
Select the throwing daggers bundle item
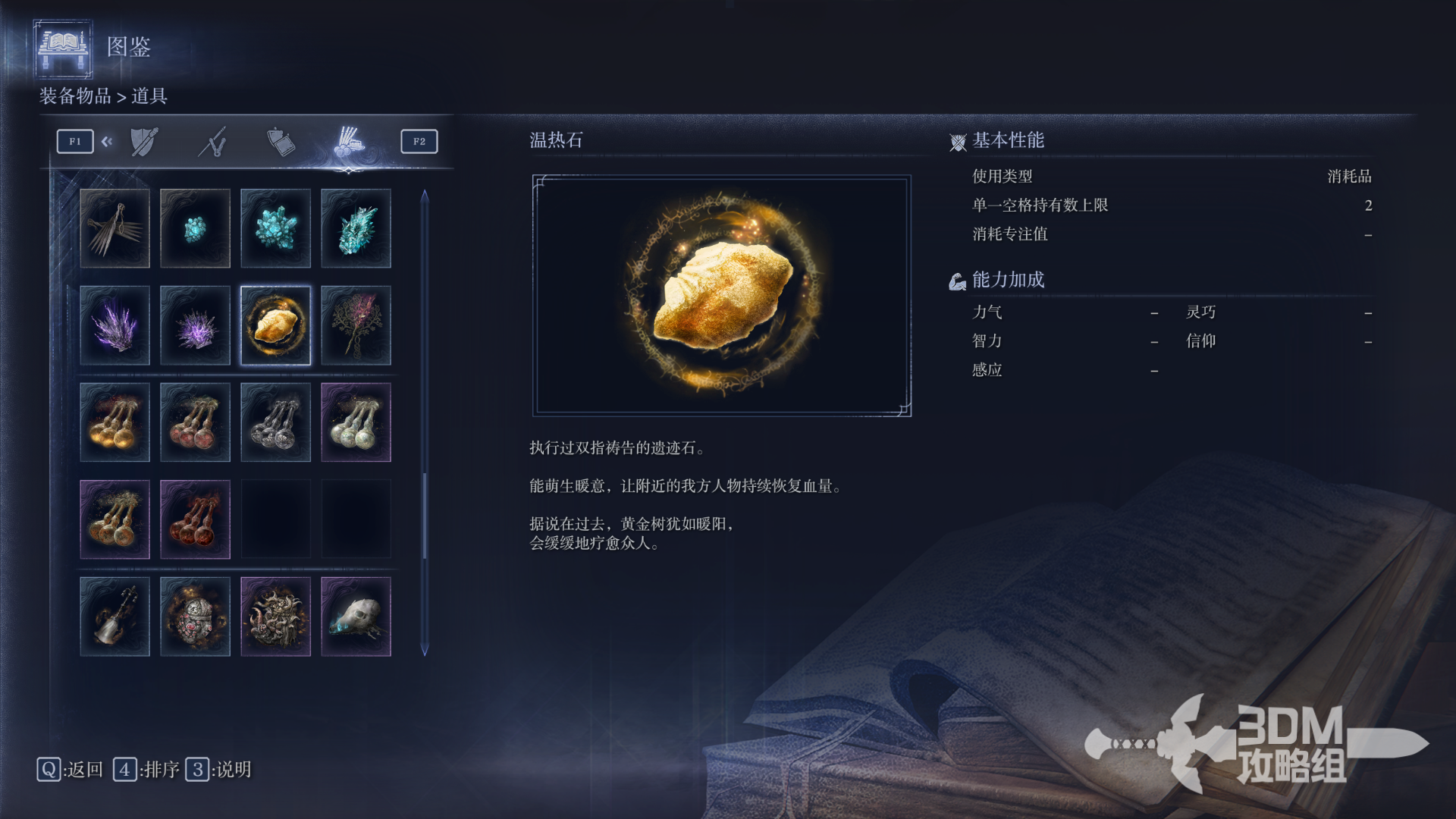115,228
